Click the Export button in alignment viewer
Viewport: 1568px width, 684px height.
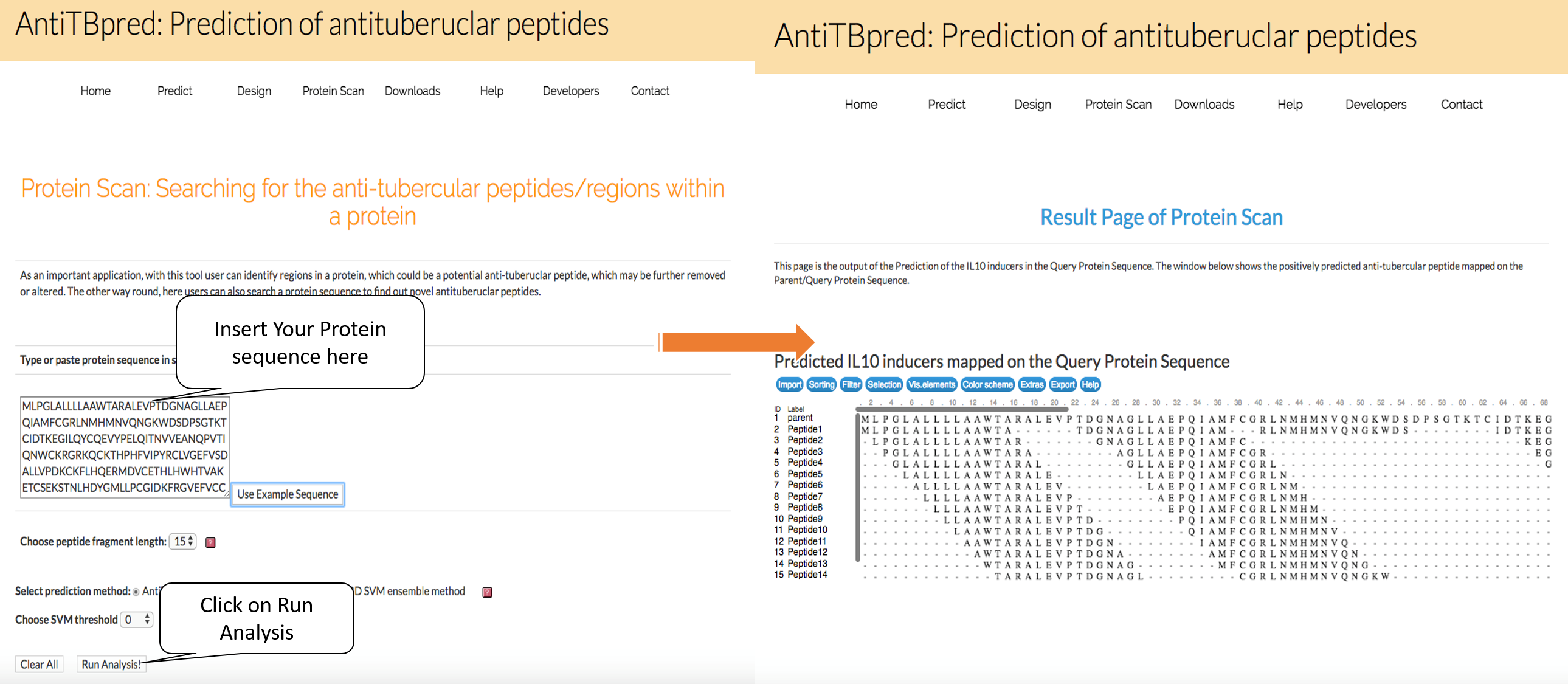pyautogui.click(x=1062, y=385)
